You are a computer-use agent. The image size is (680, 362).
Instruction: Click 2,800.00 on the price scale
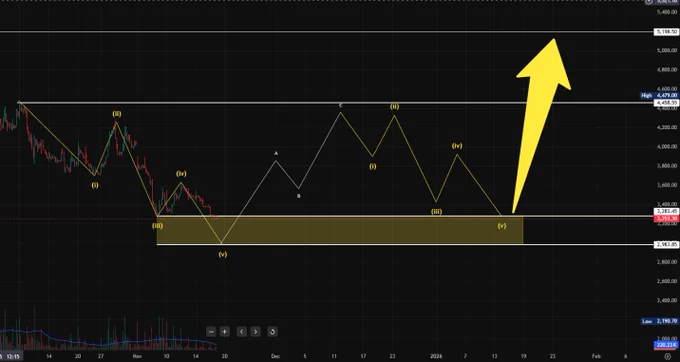(667, 262)
